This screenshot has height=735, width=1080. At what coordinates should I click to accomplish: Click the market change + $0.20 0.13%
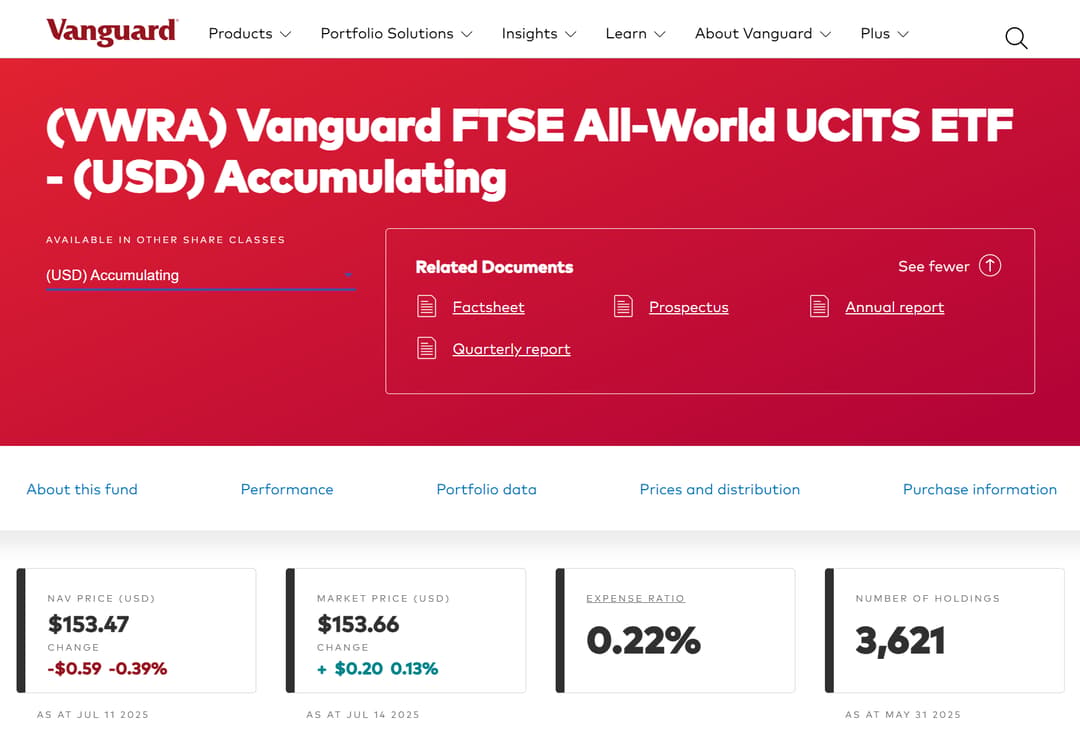coord(377,668)
